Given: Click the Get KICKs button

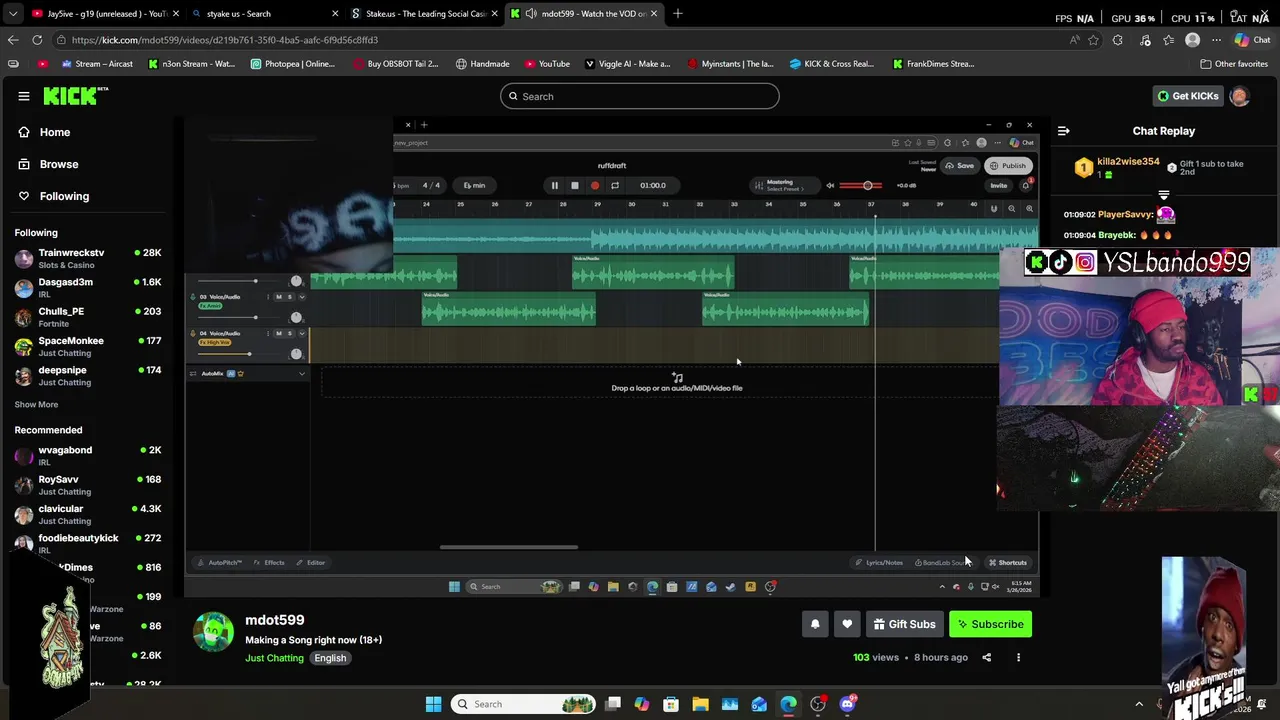Looking at the screenshot, I should coord(1188,96).
